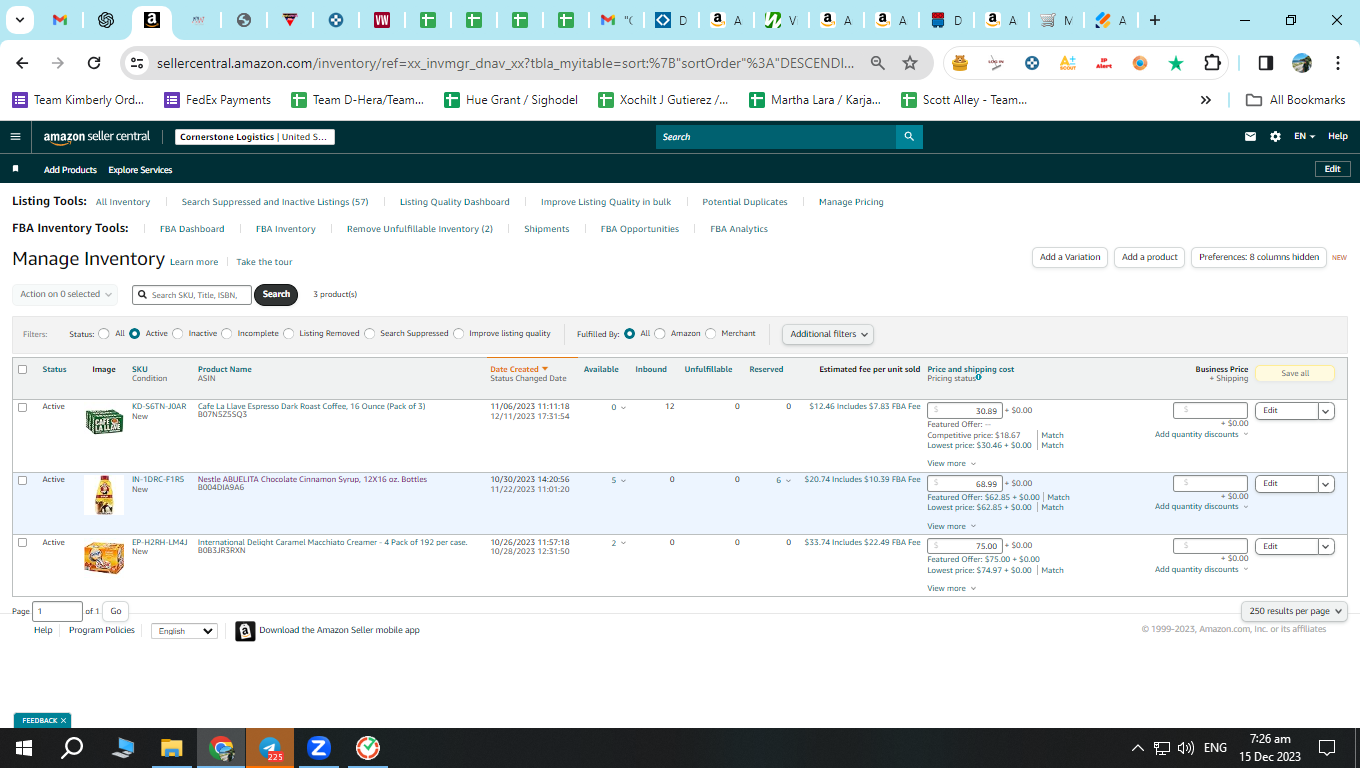The width and height of the screenshot is (1360, 768).
Task: Open Explore Services menu
Action: coord(140,170)
